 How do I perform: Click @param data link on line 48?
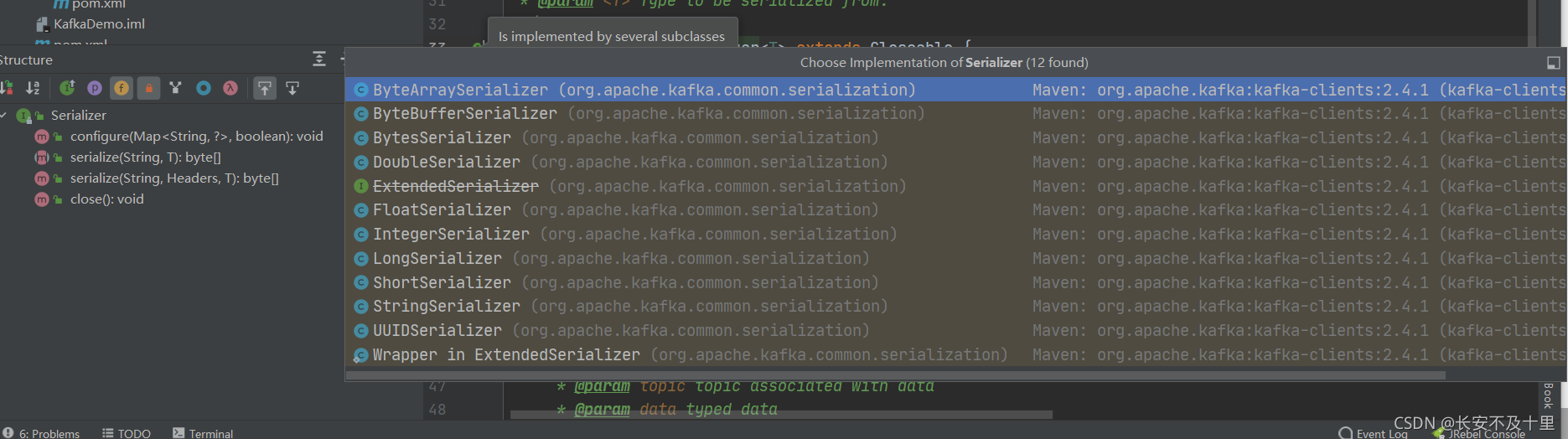602,409
